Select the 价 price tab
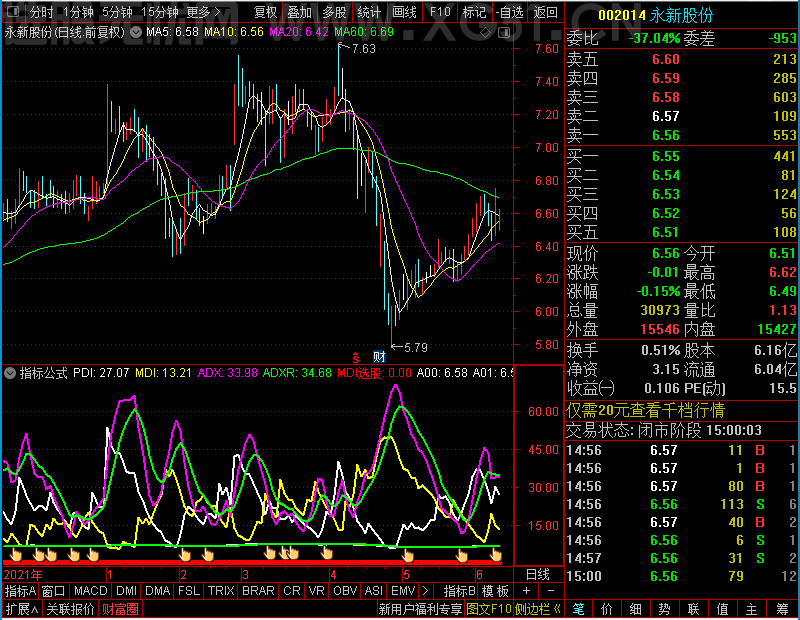Screen dimensions: 800x620 607,609
